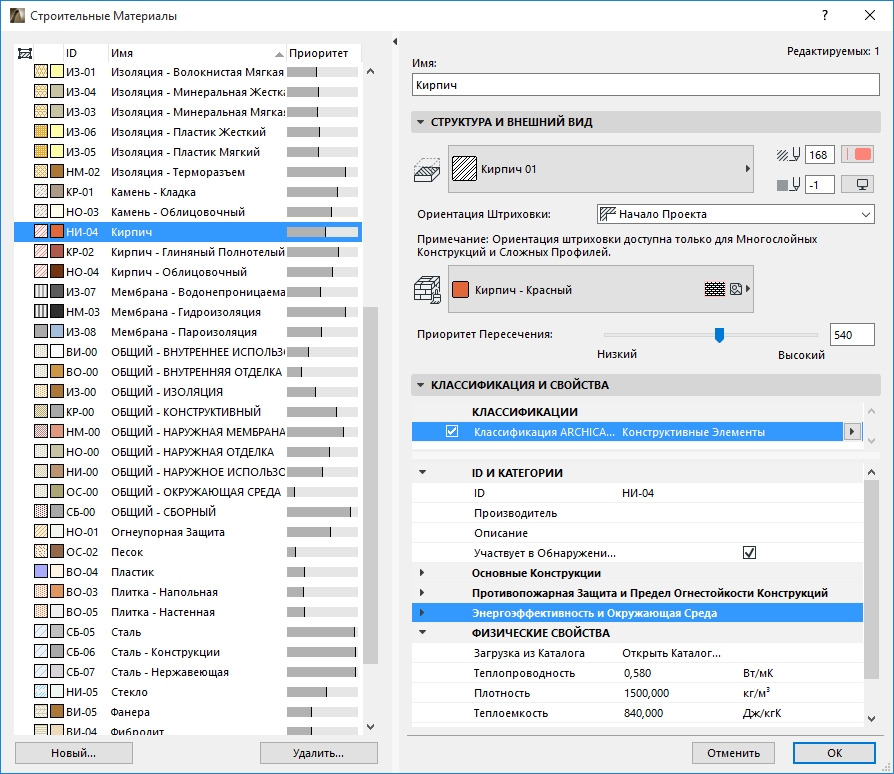This screenshot has height=774, width=894.
Task: Toggle the Классификация ARCHICAD checkbox
Action: tap(452, 431)
